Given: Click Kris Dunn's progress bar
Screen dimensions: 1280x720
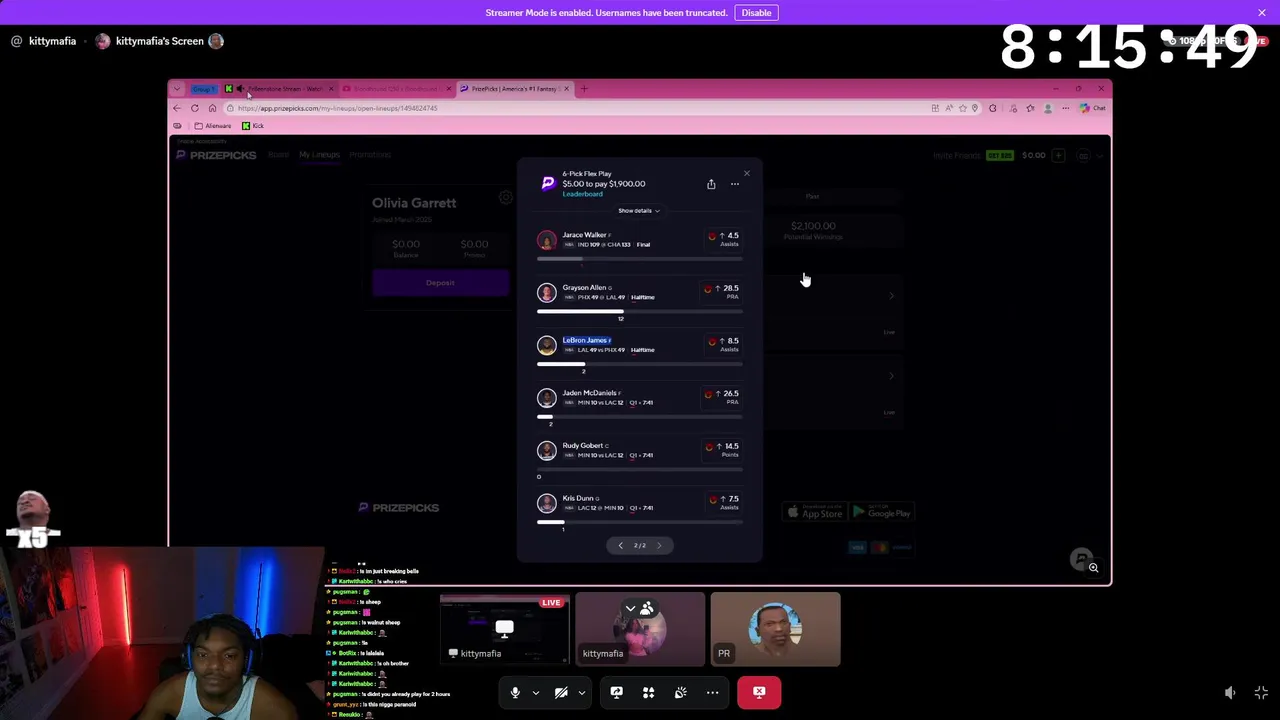Looking at the screenshot, I should coord(639,522).
